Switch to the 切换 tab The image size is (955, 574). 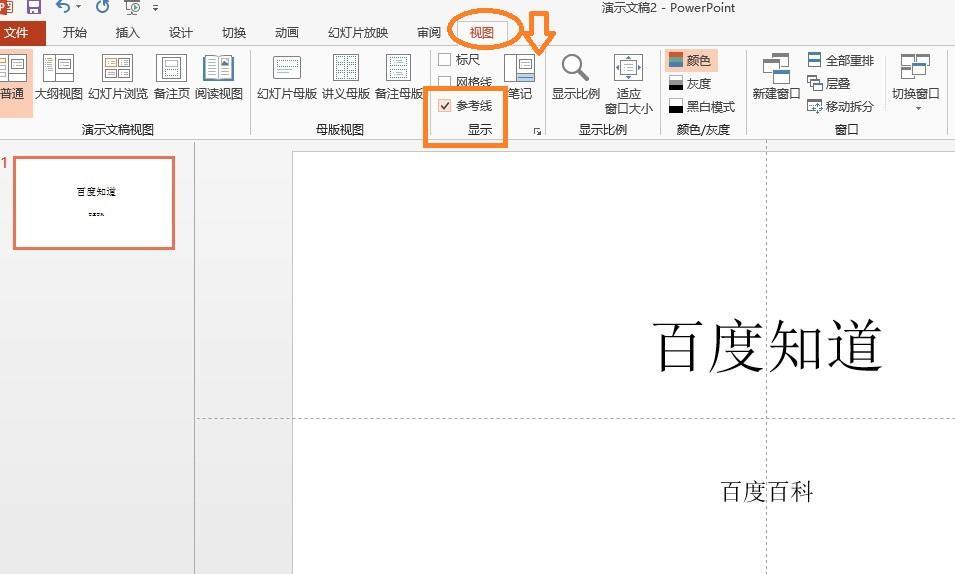(234, 33)
